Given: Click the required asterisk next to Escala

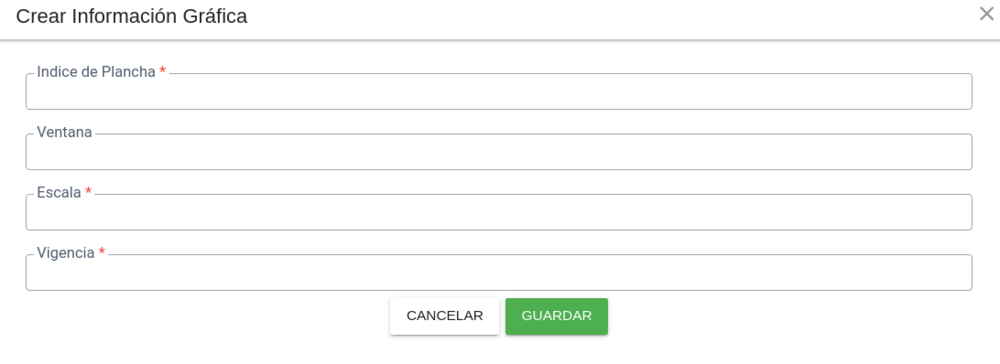Looking at the screenshot, I should click(x=89, y=191).
